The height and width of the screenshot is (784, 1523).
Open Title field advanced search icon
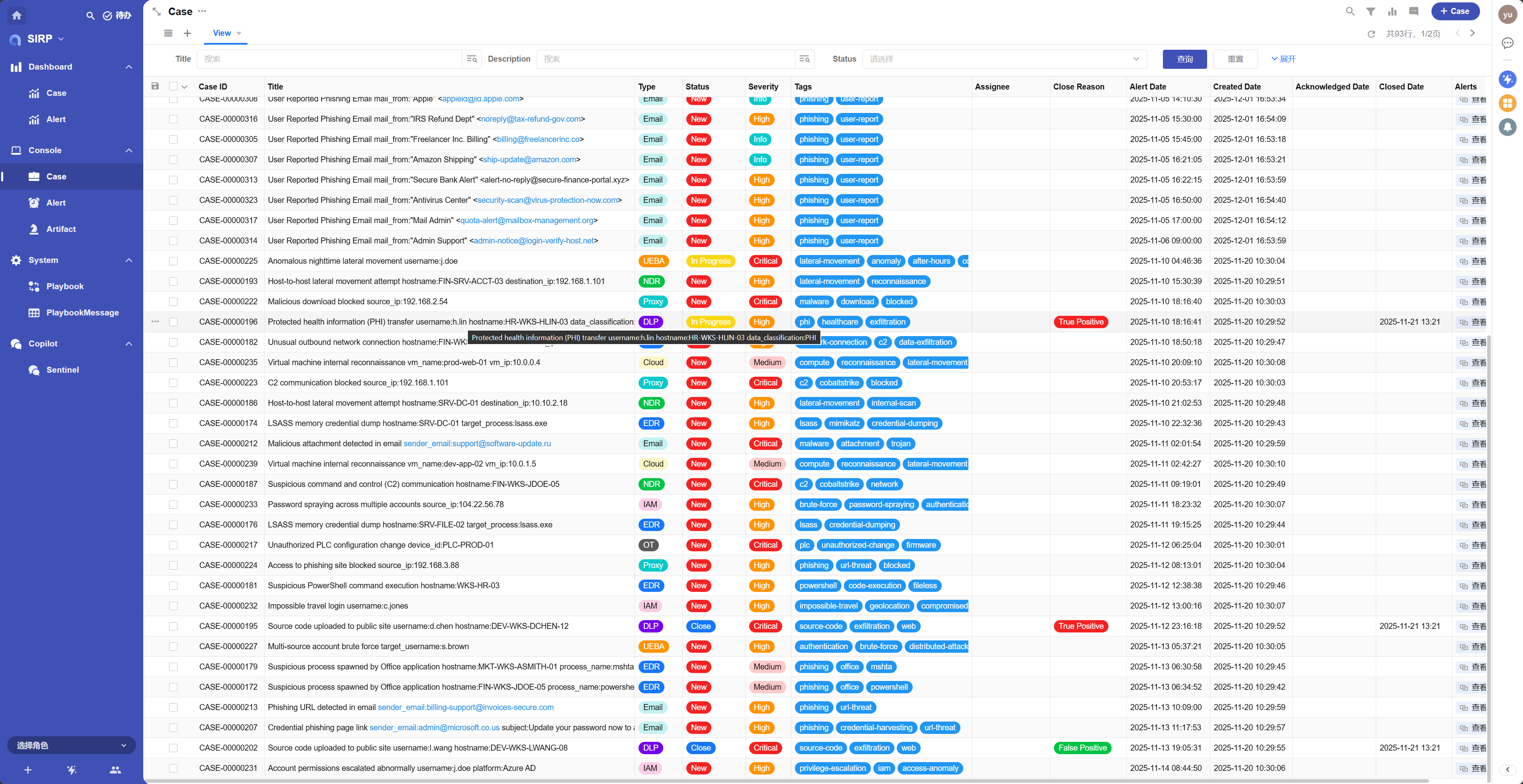click(x=472, y=59)
